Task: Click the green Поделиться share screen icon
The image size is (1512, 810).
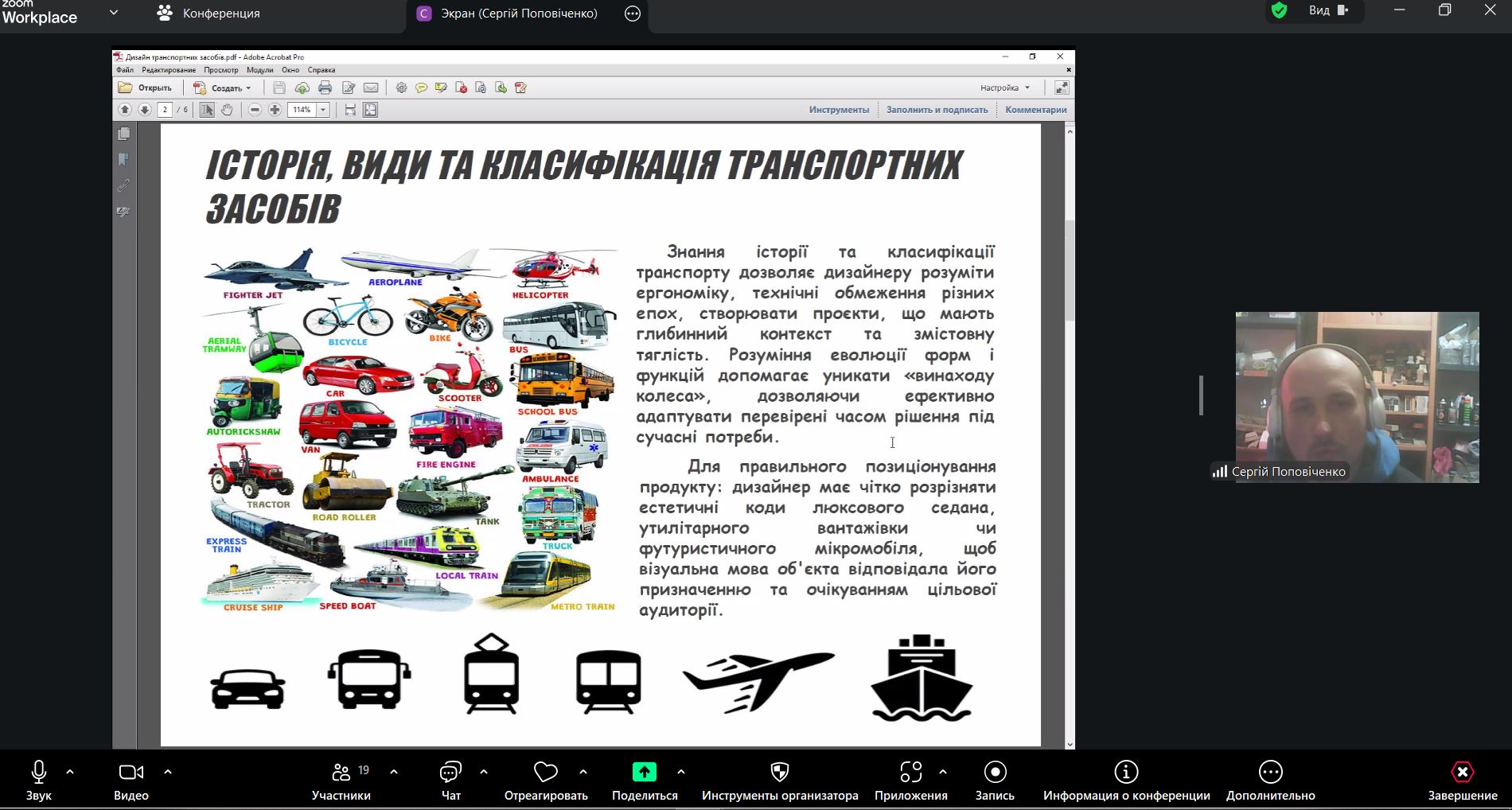Action: [644, 773]
